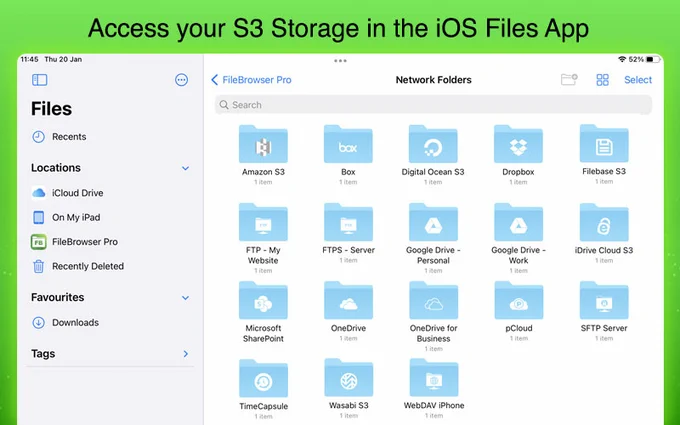This screenshot has width=680, height=425.
Task: Open the more options ellipsis menu
Action: pyautogui.click(x=181, y=80)
